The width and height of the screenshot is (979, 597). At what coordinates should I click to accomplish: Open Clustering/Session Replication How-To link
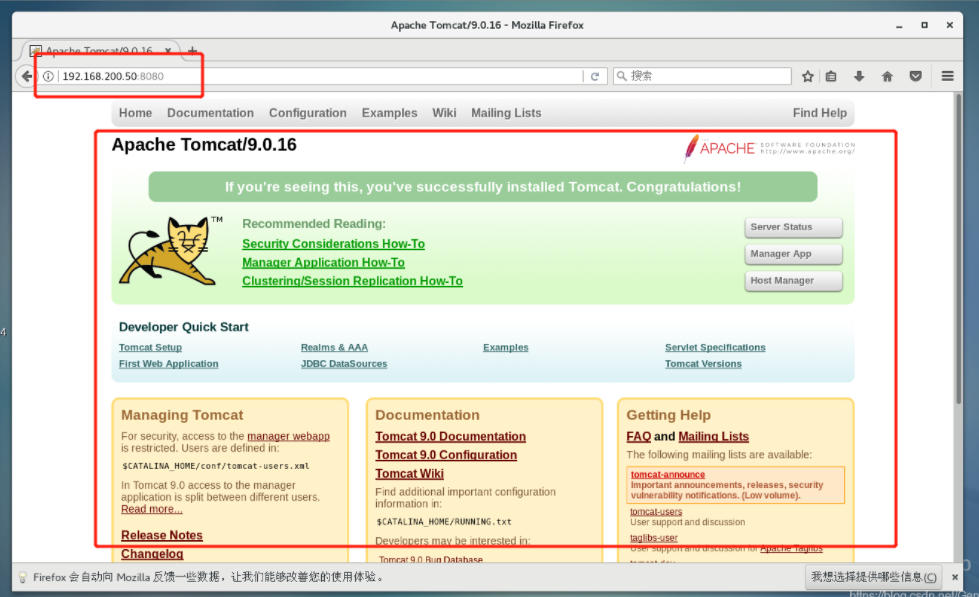(352, 281)
